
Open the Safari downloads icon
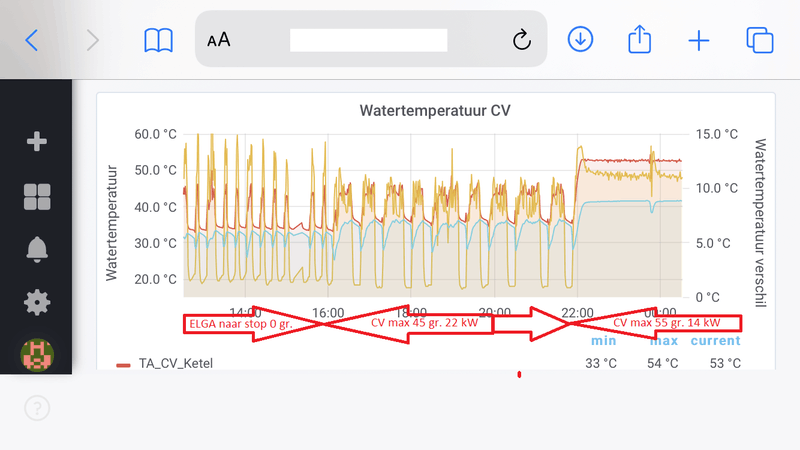point(580,39)
